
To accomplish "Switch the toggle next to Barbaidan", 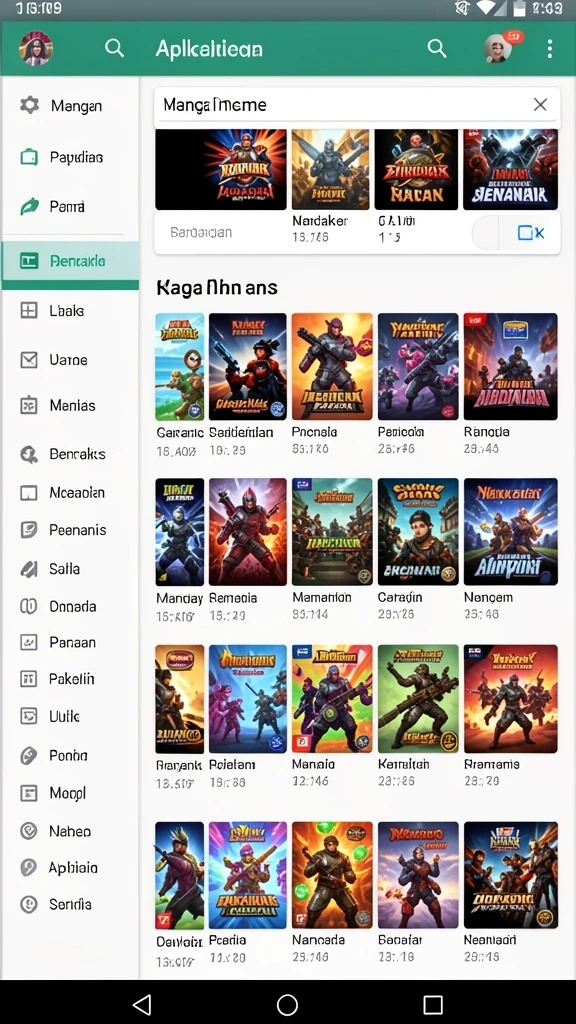I will pos(515,232).
